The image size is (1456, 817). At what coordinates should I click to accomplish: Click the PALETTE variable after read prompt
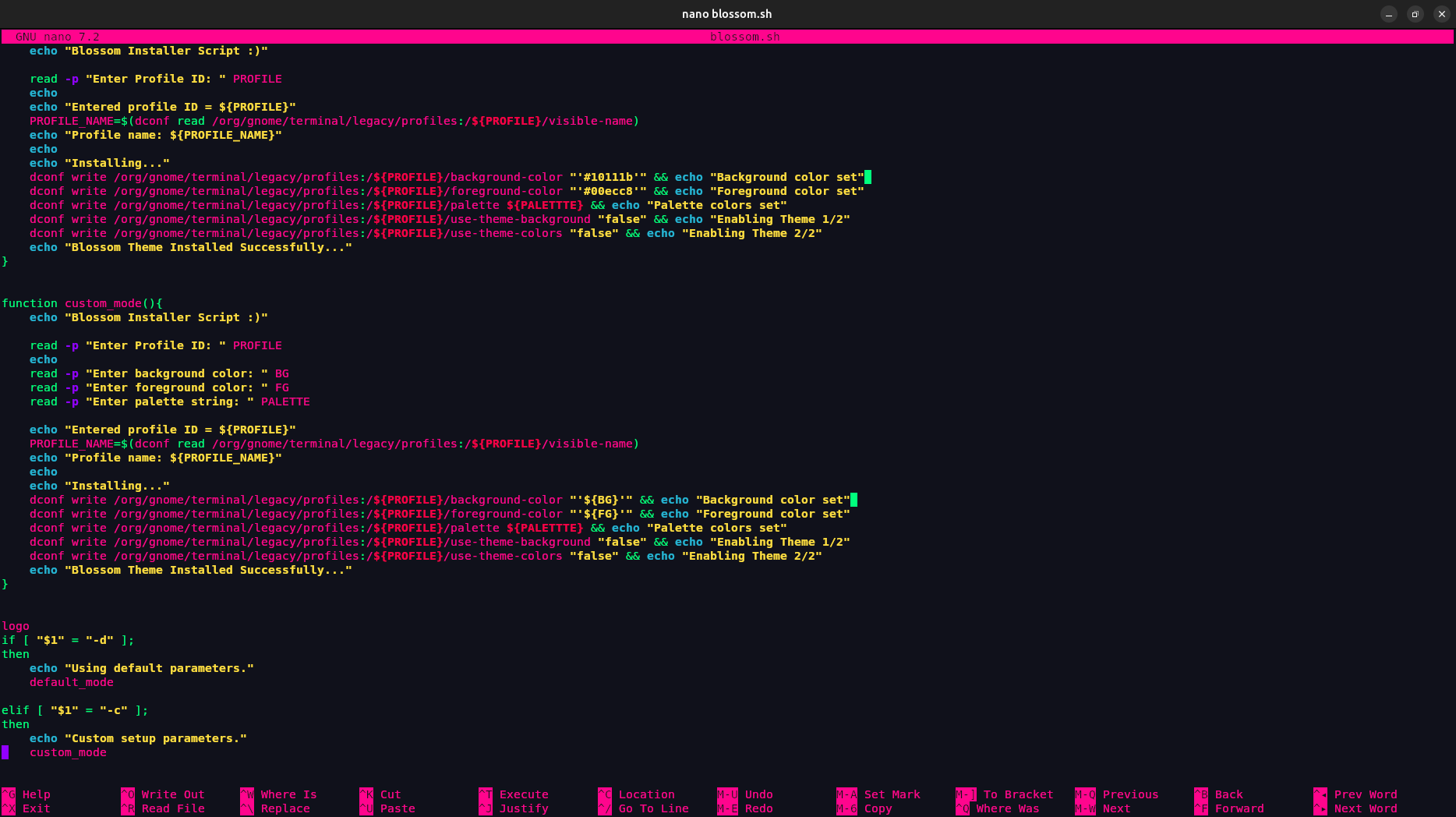(x=285, y=401)
